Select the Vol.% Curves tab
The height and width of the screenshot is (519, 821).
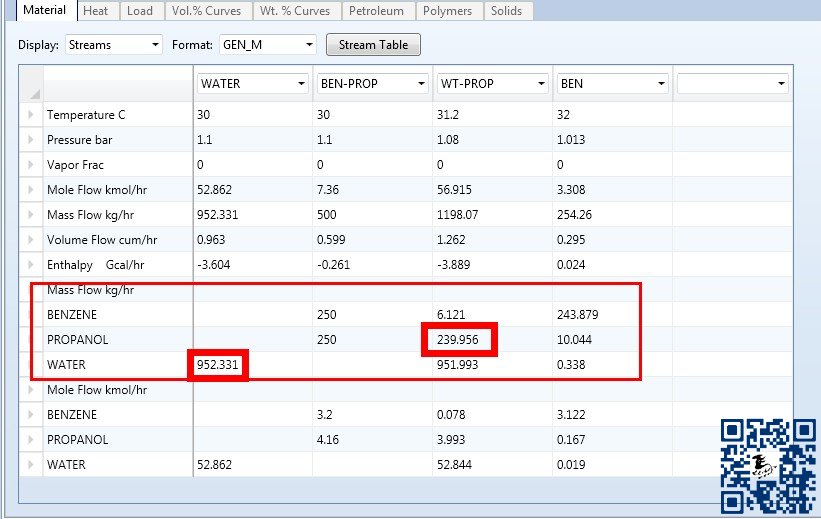tap(200, 11)
